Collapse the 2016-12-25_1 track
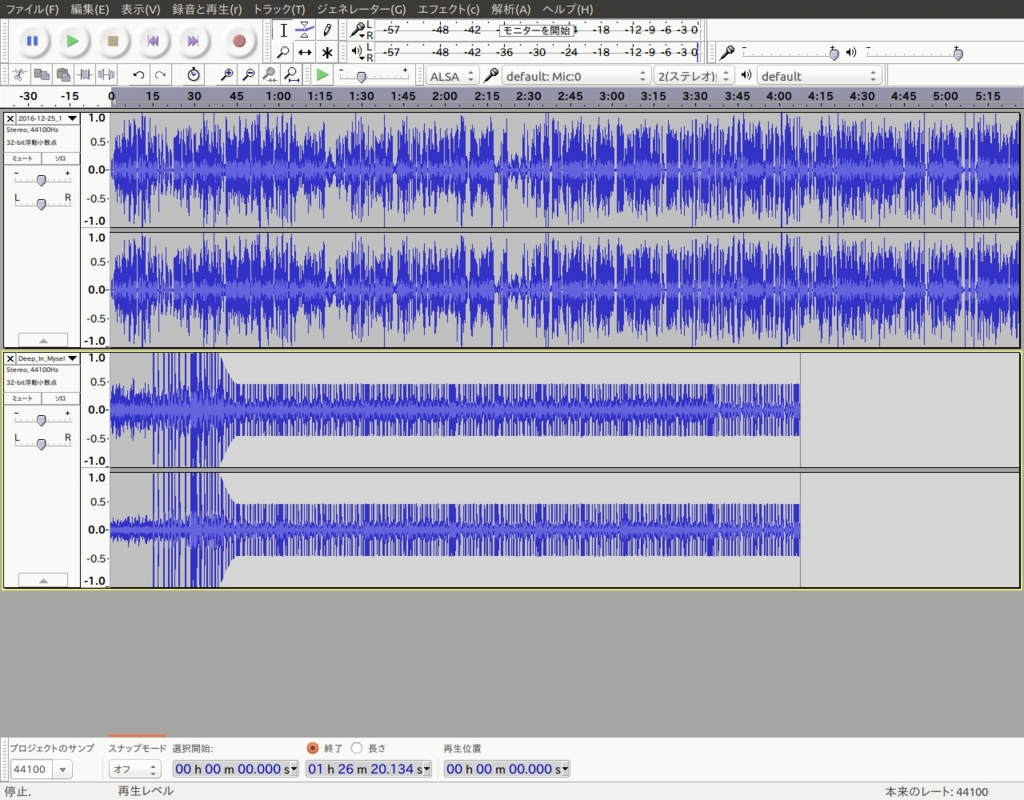Image resolution: width=1024 pixels, height=800 pixels. [x=43, y=340]
